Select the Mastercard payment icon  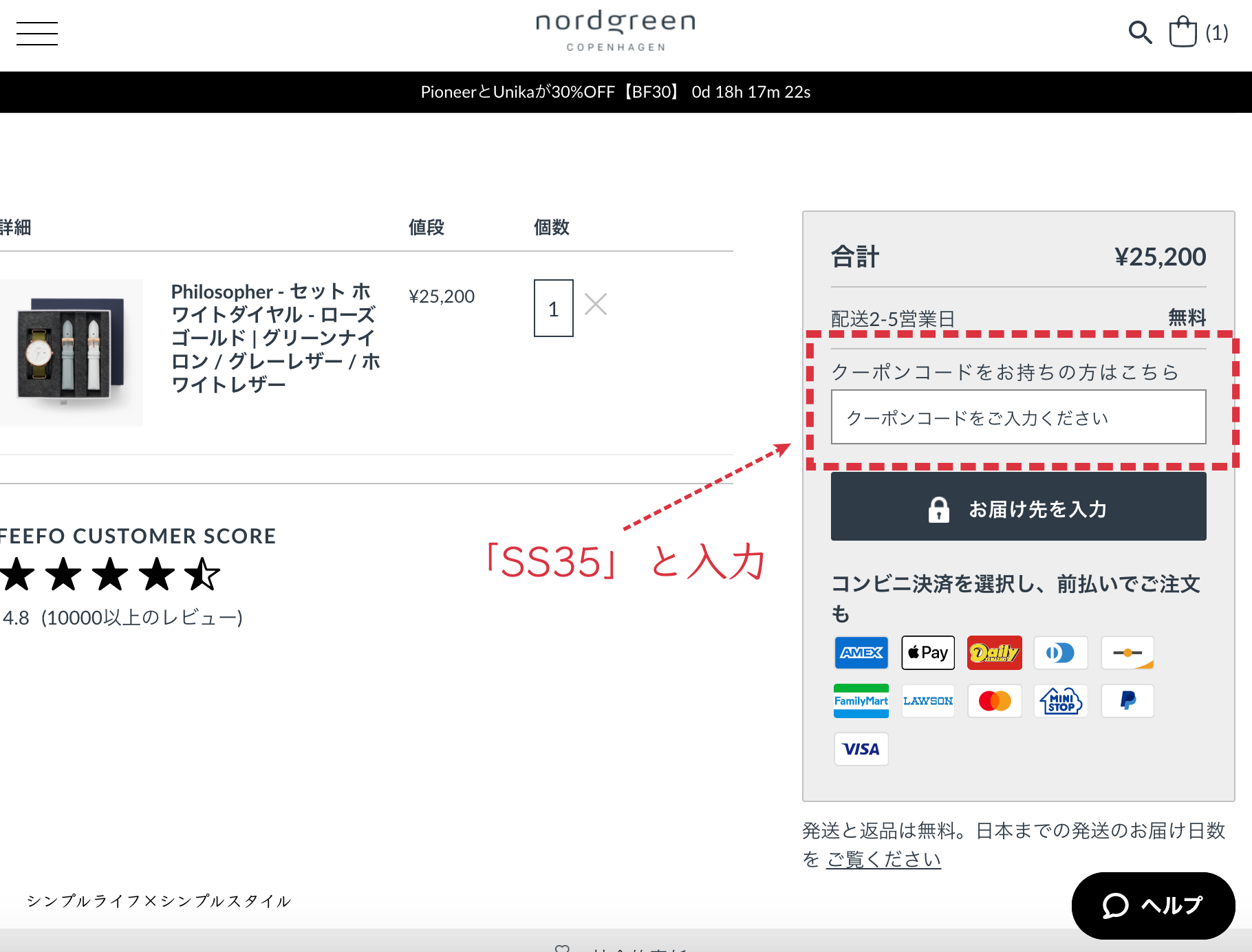tap(995, 701)
